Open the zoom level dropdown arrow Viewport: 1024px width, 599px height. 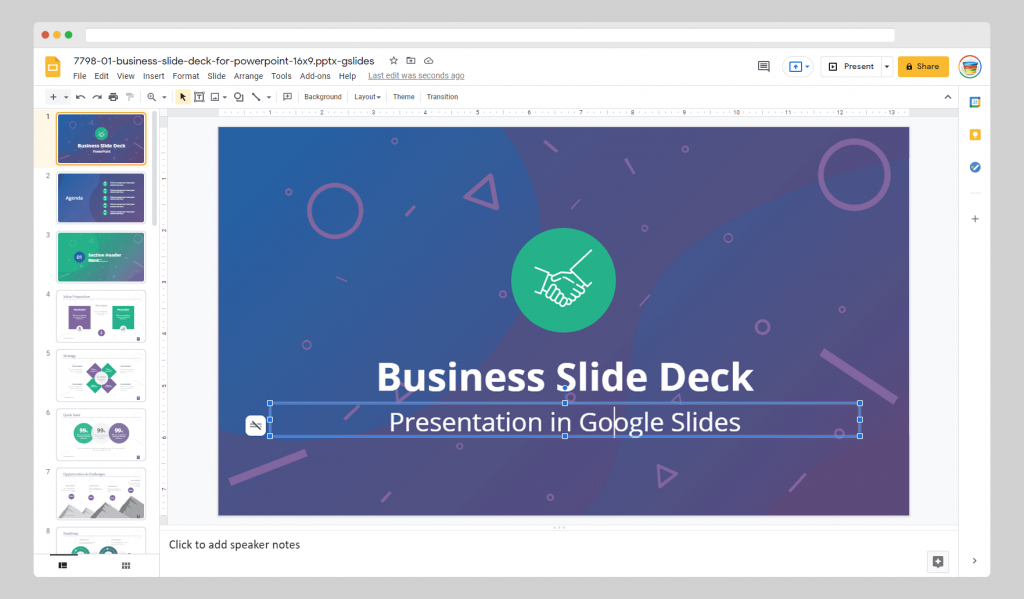[x=164, y=97]
